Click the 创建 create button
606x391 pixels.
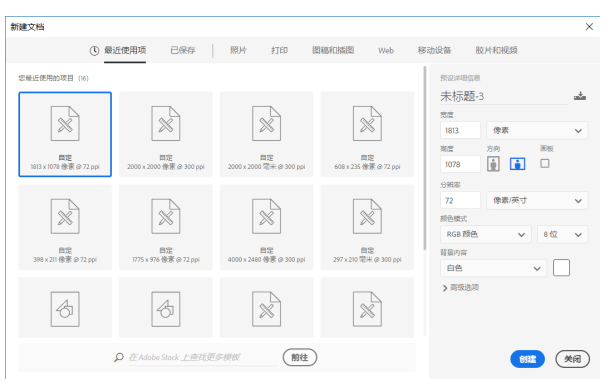click(528, 359)
